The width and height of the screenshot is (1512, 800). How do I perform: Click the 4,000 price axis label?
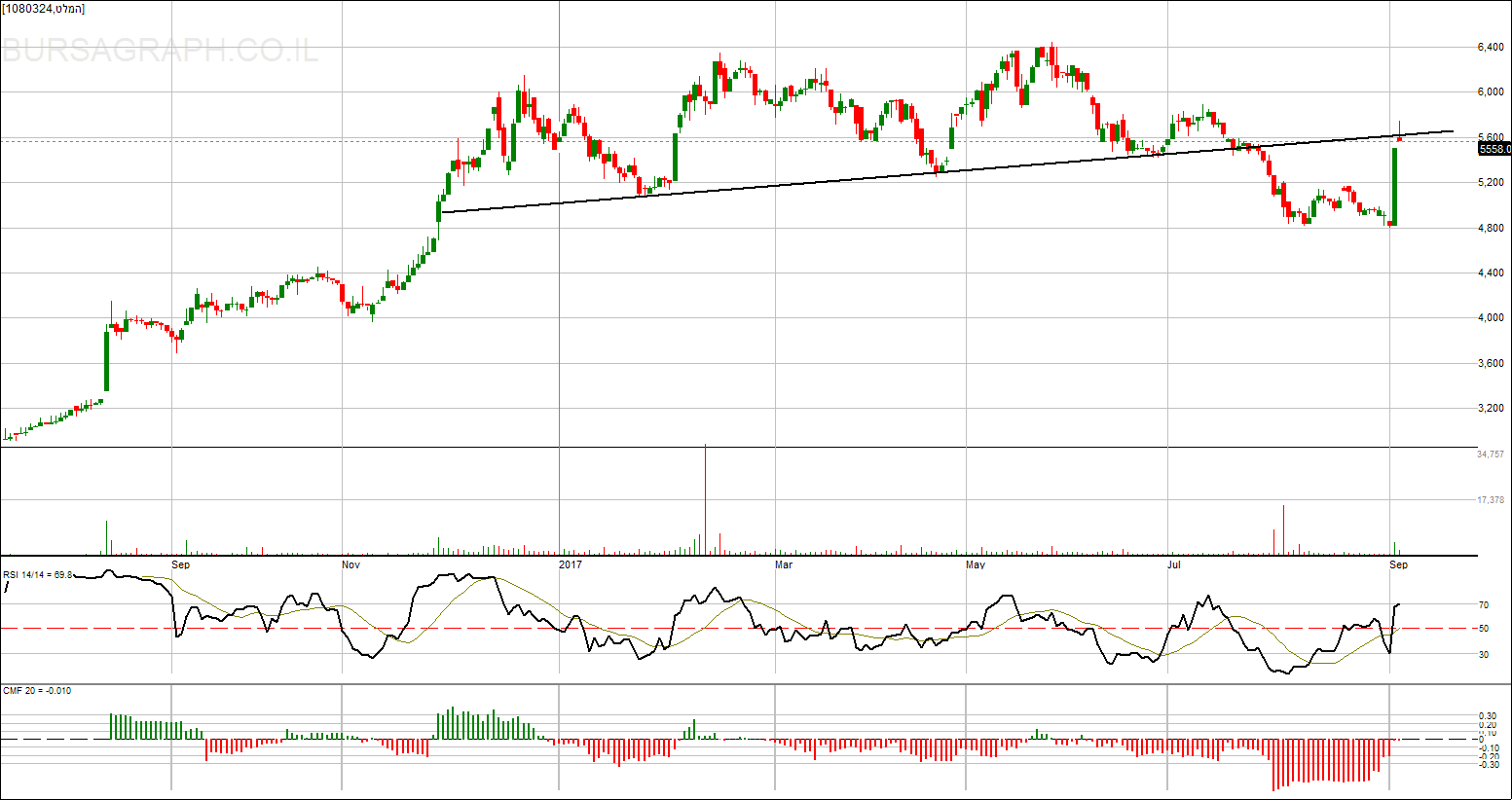pyautogui.click(x=1491, y=318)
